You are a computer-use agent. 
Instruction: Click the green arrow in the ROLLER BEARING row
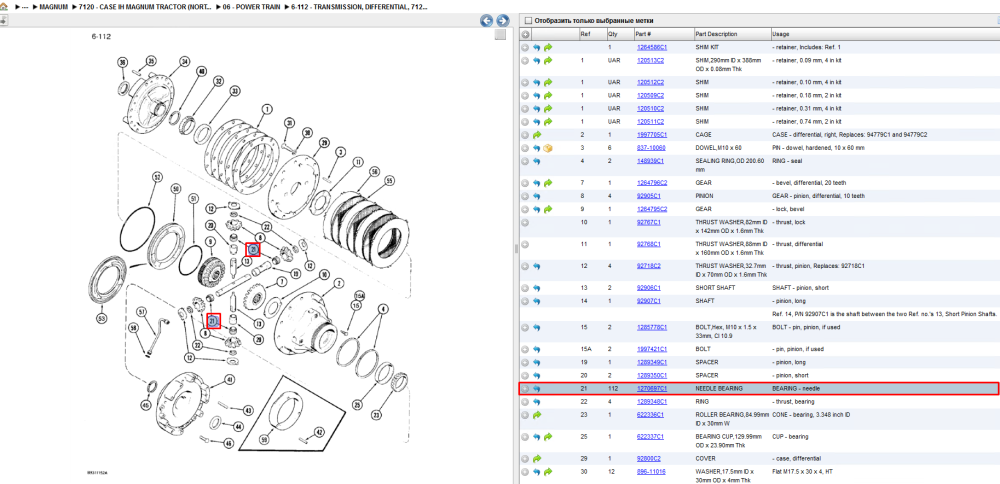[x=536, y=414]
